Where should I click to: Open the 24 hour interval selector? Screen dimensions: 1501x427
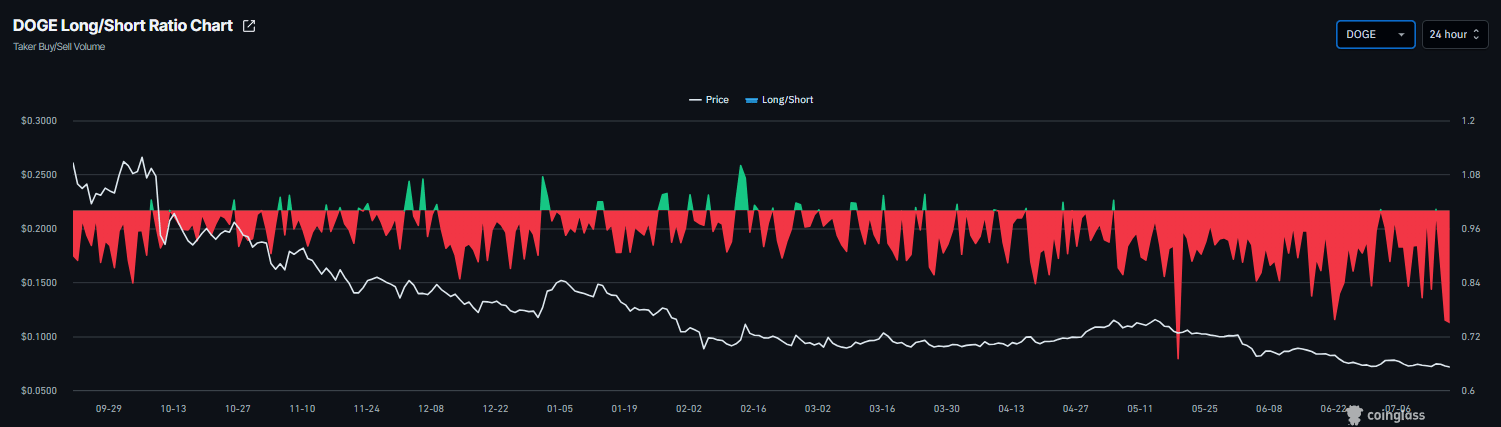click(x=1454, y=34)
